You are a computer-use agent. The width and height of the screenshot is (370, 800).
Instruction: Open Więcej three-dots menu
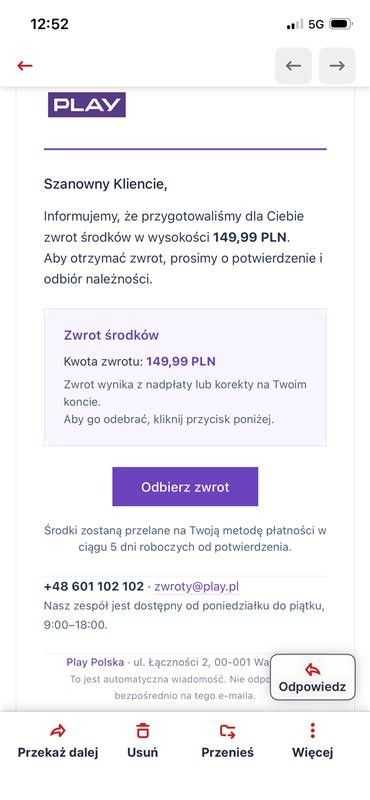click(x=312, y=731)
